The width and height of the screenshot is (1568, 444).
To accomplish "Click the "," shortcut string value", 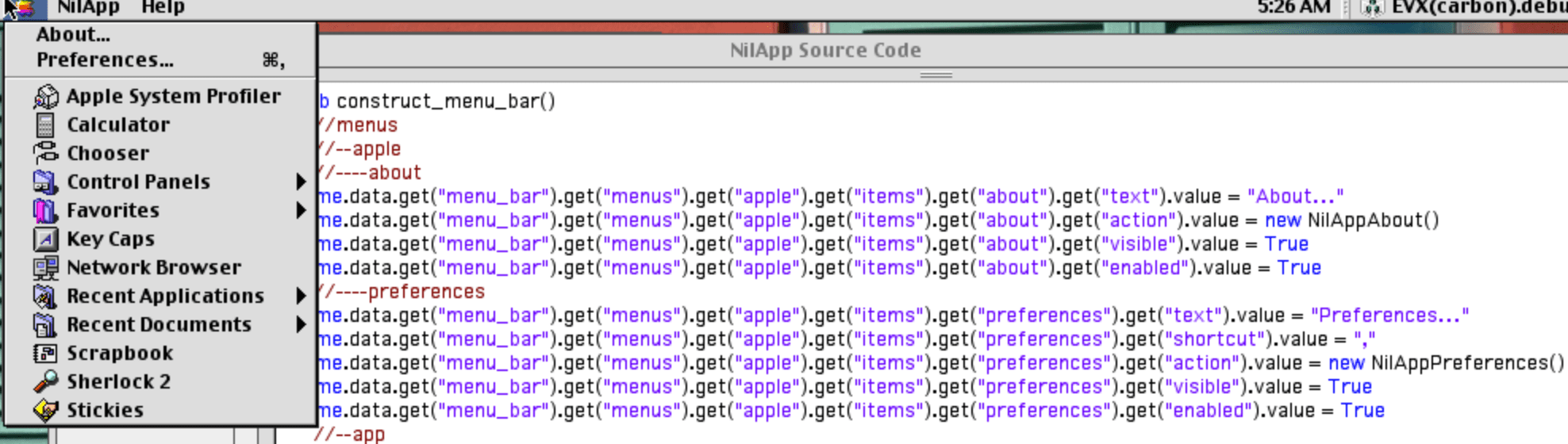I will pos(1365,339).
